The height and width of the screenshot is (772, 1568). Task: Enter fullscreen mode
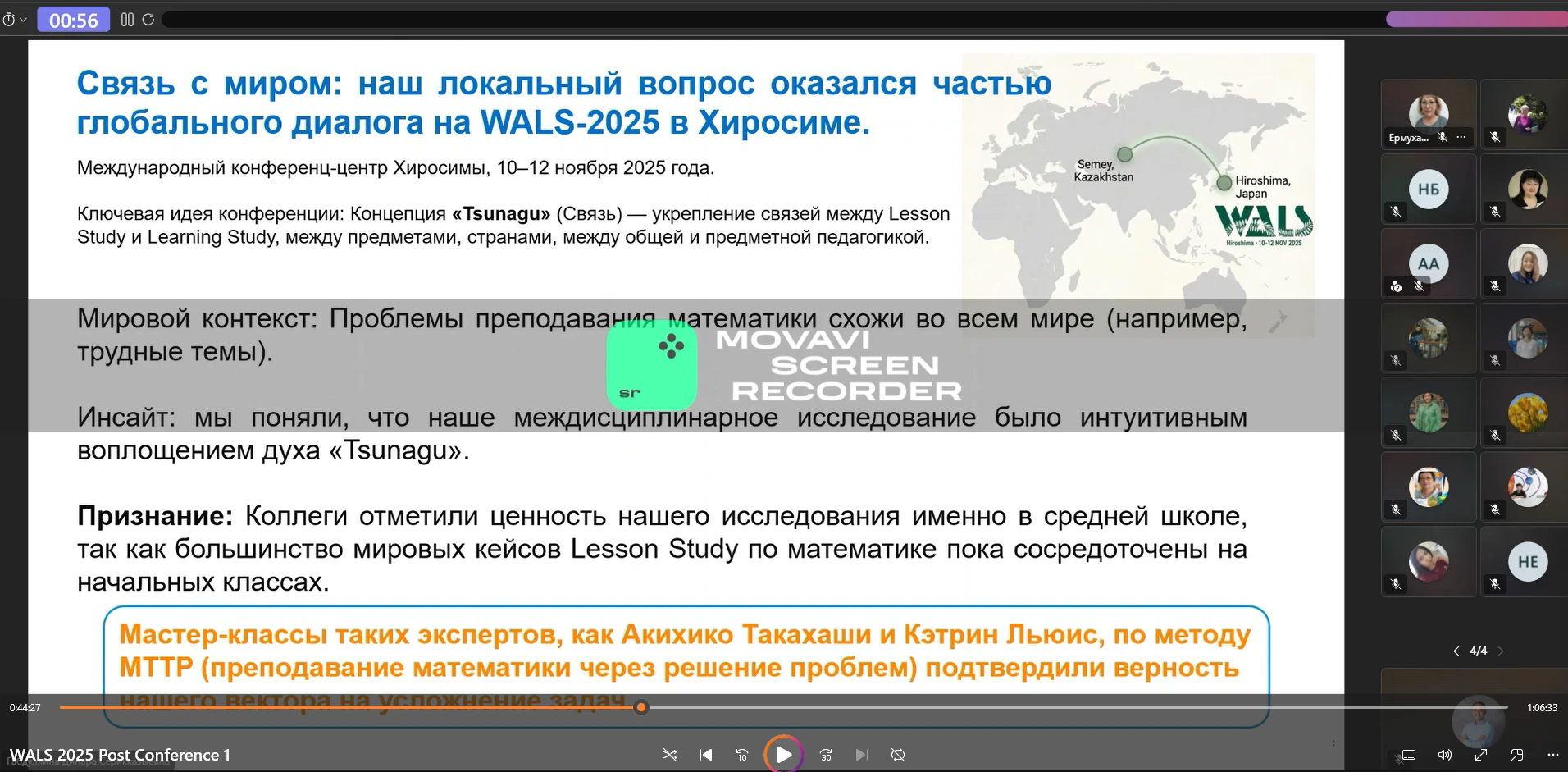pos(1481,756)
